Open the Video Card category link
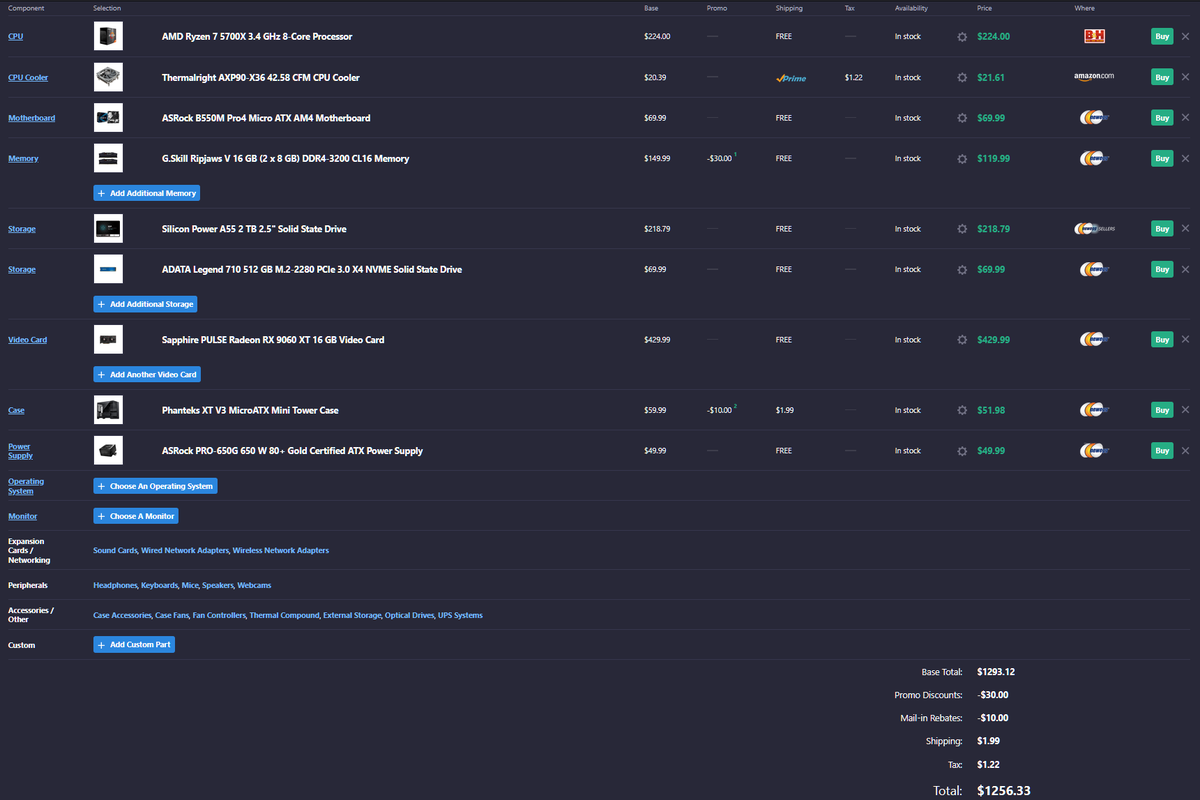This screenshot has height=800, width=1200. tap(28, 340)
